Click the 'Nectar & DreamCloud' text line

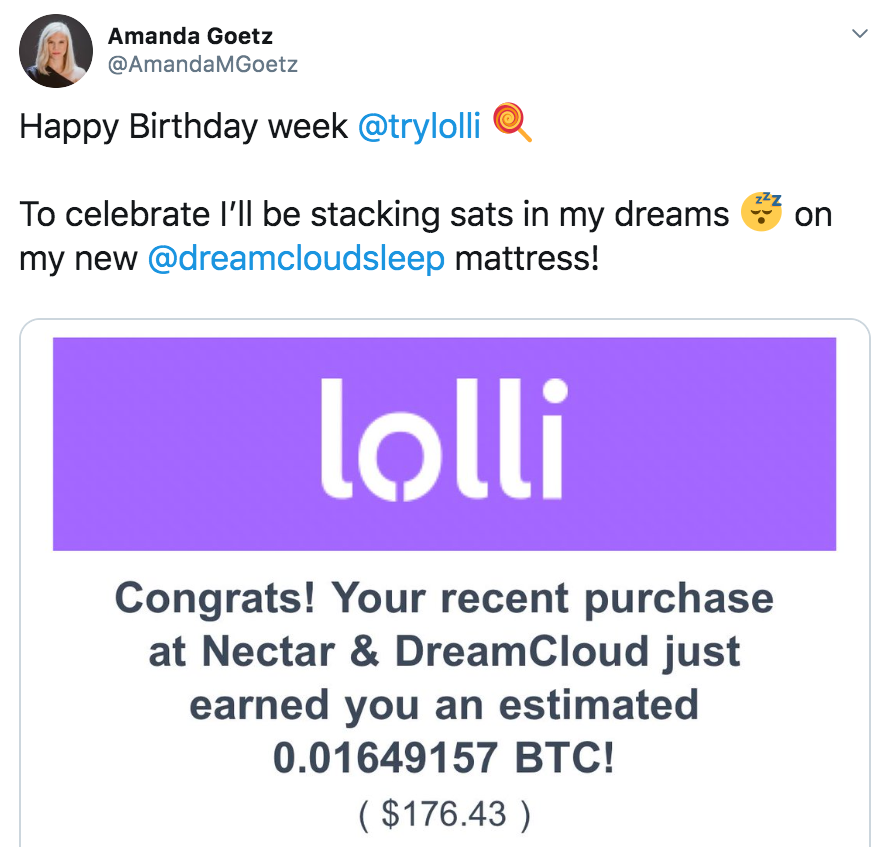pos(425,652)
